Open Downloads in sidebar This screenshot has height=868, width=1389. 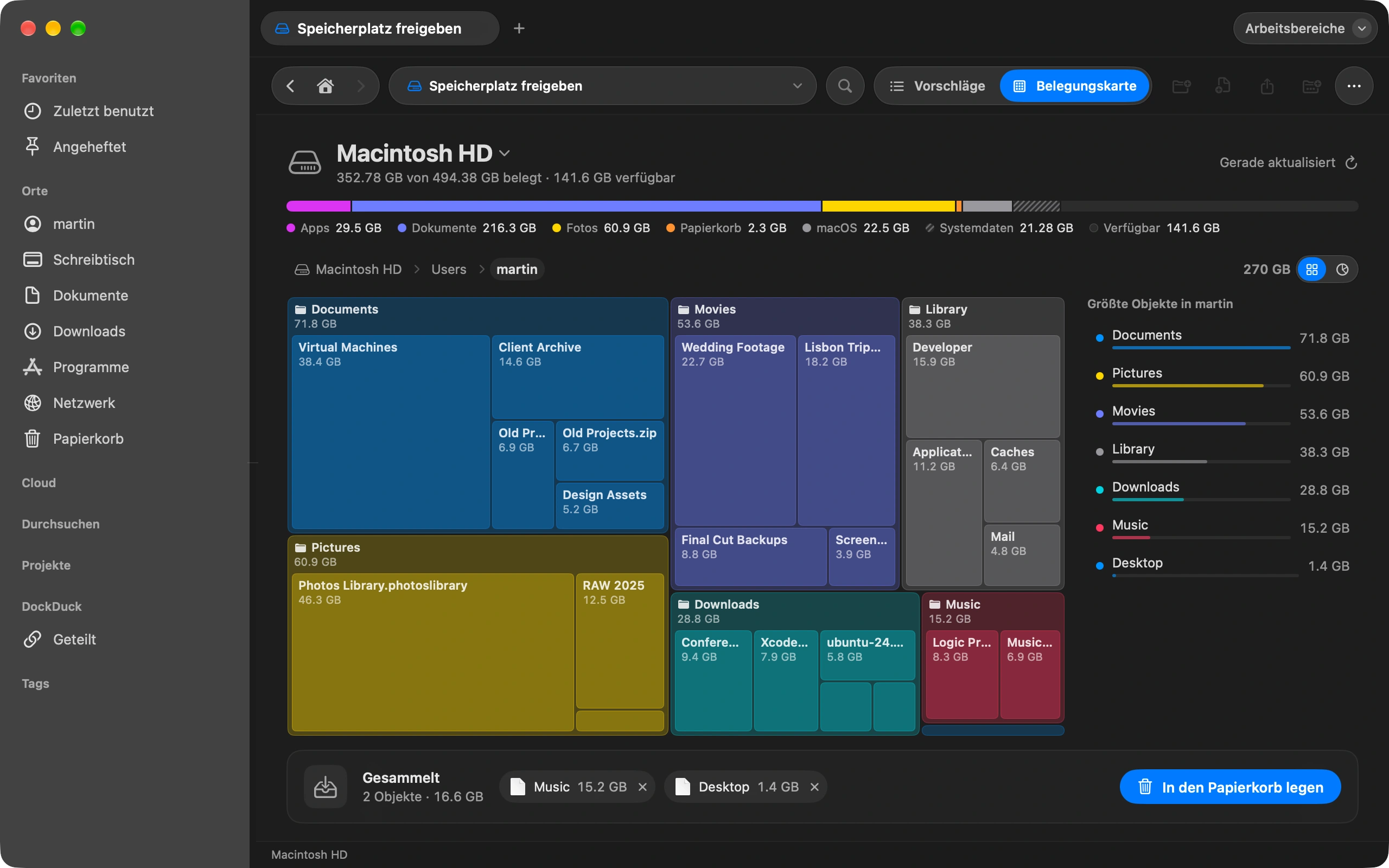[125, 331]
